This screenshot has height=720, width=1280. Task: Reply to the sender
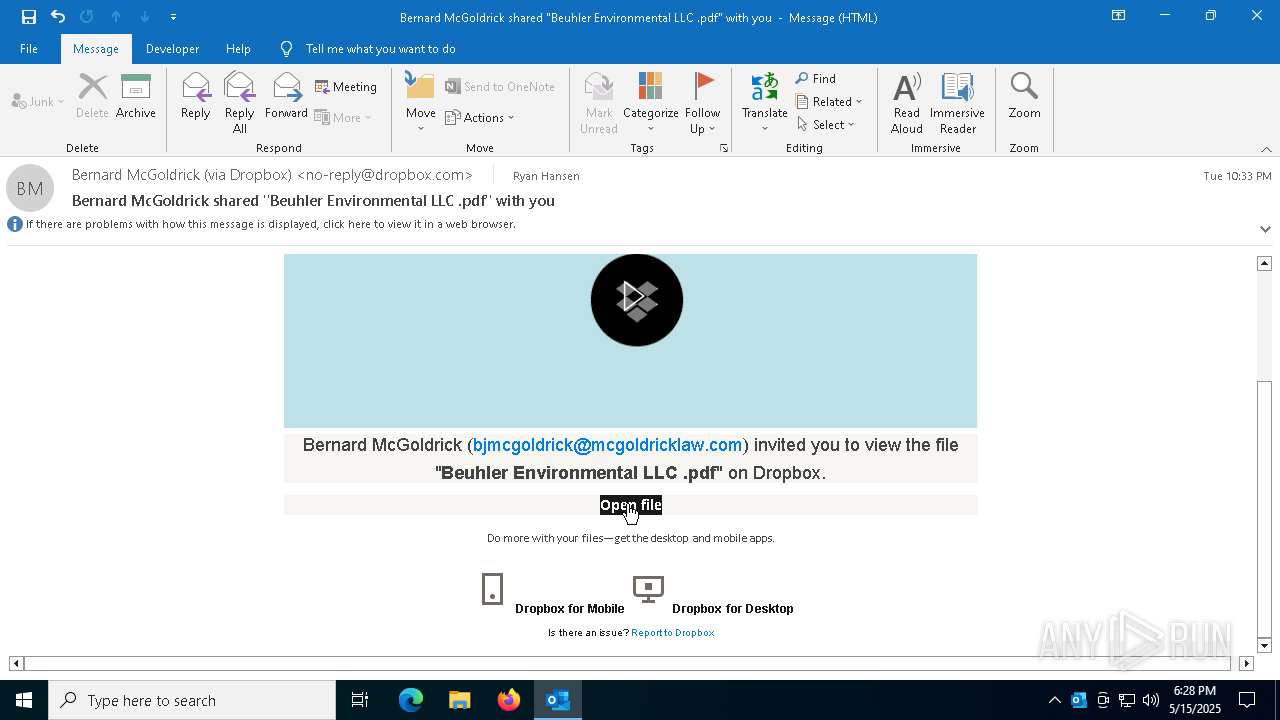coord(196,96)
